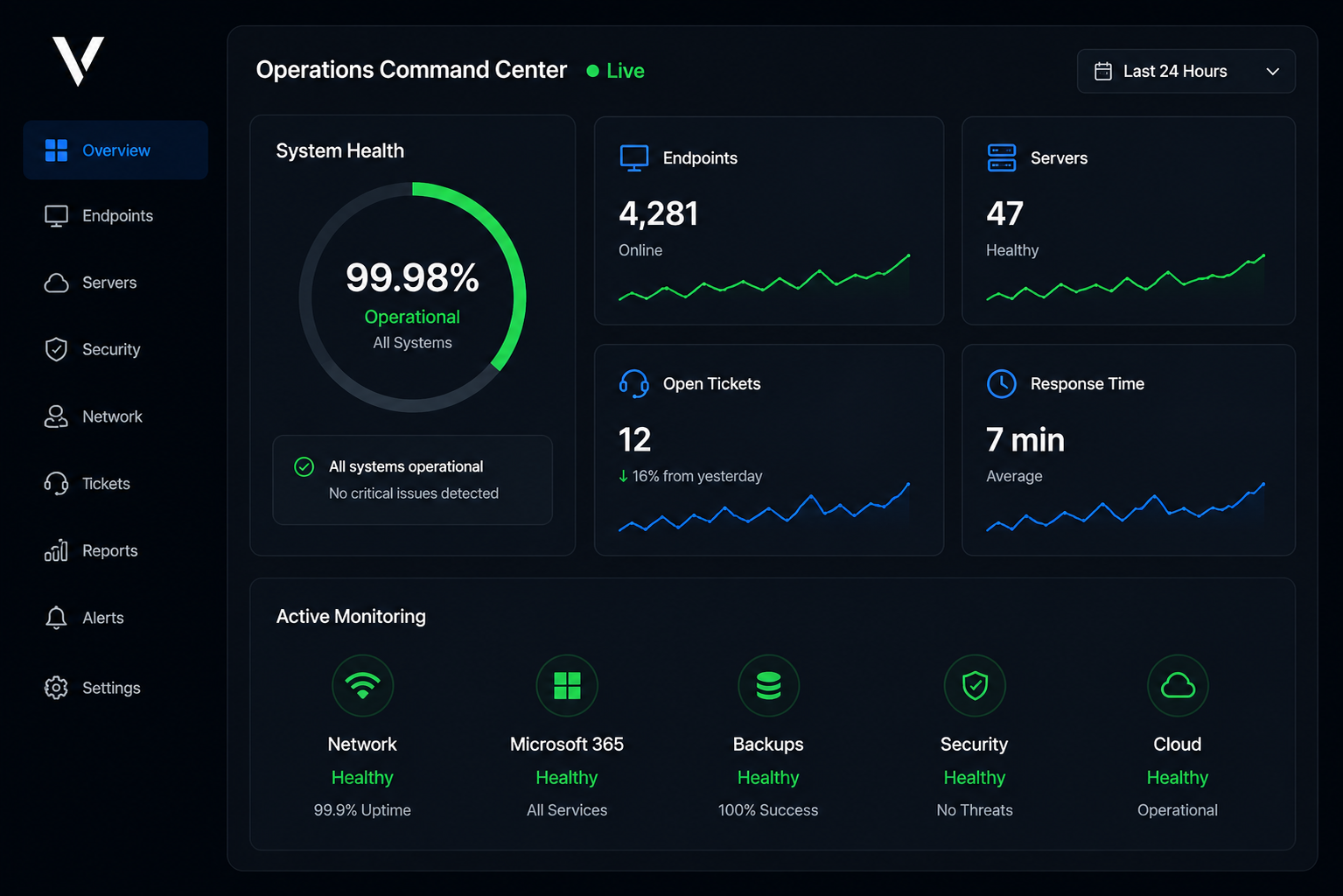The height and width of the screenshot is (896, 1343).
Task: Go to Overview menu item
Action: click(115, 150)
